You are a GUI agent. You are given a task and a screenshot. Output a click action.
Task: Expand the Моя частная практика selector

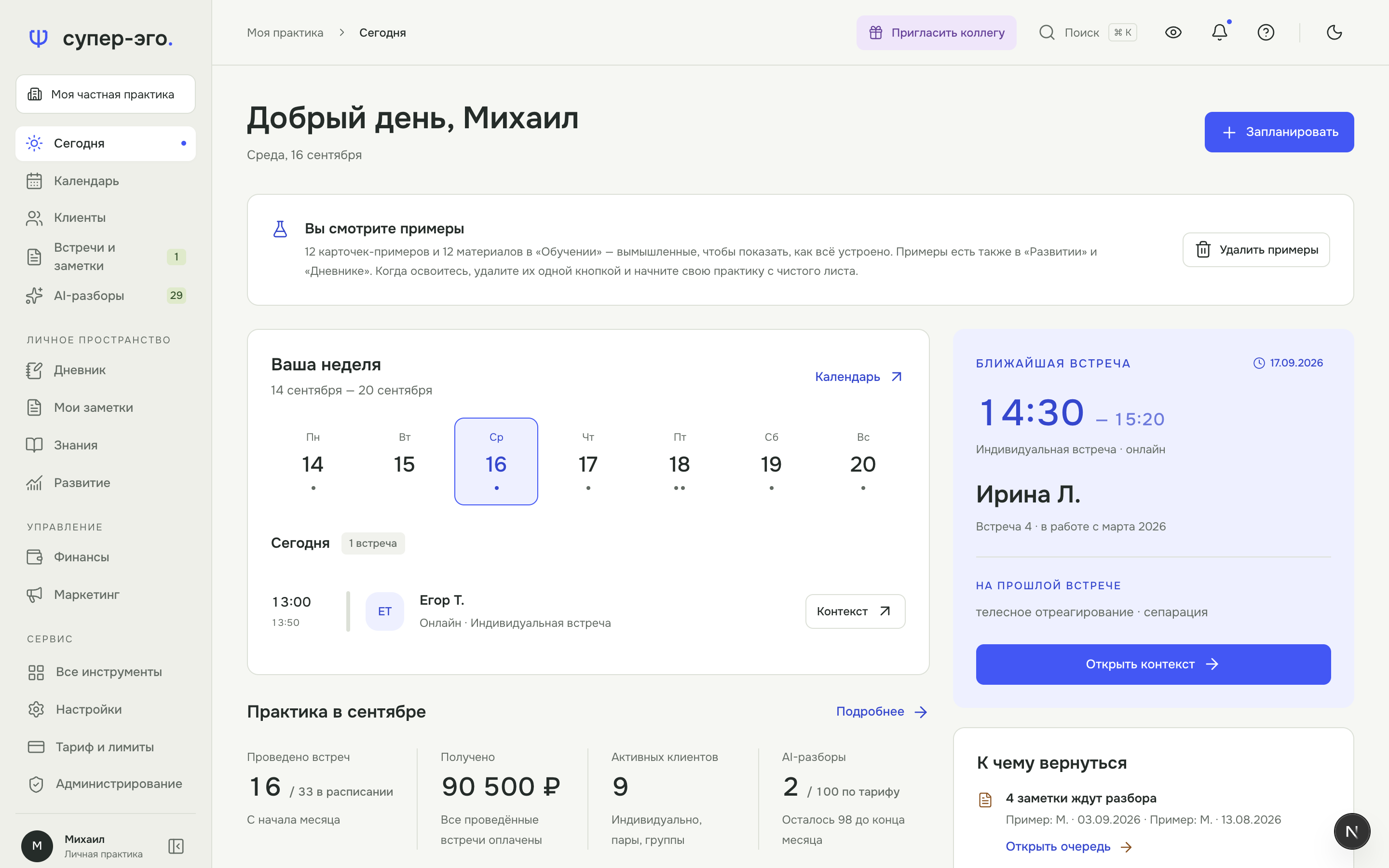(106, 94)
